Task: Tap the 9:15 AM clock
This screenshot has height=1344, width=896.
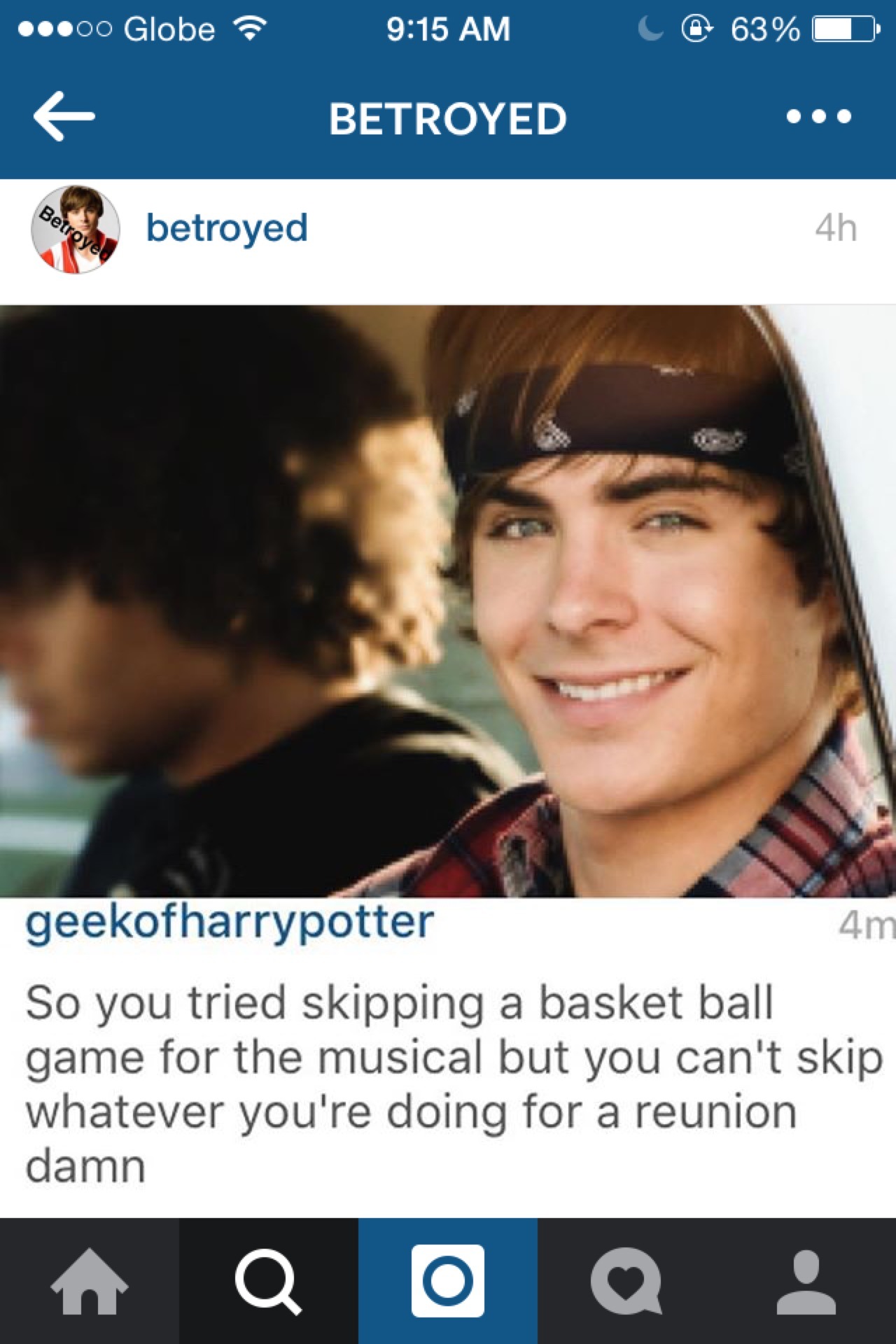Action: [x=448, y=29]
